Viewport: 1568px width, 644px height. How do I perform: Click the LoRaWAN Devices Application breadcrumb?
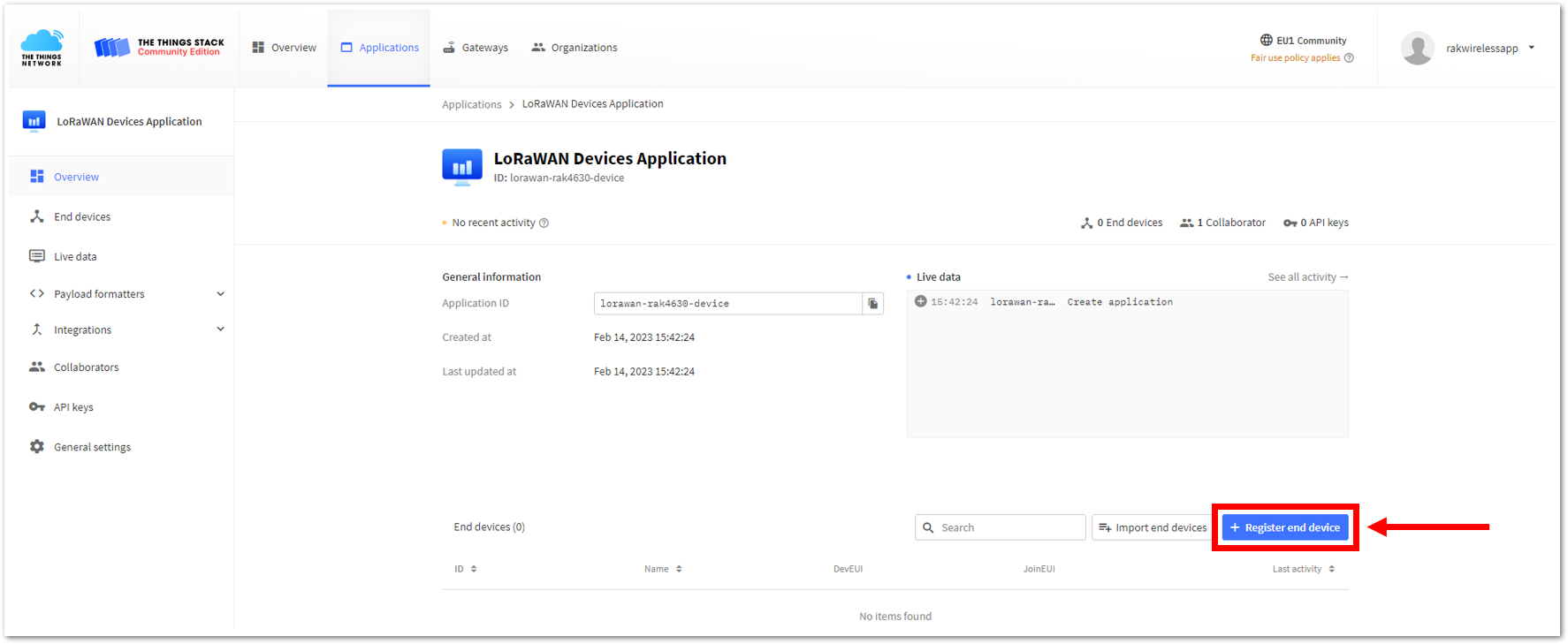tap(592, 104)
